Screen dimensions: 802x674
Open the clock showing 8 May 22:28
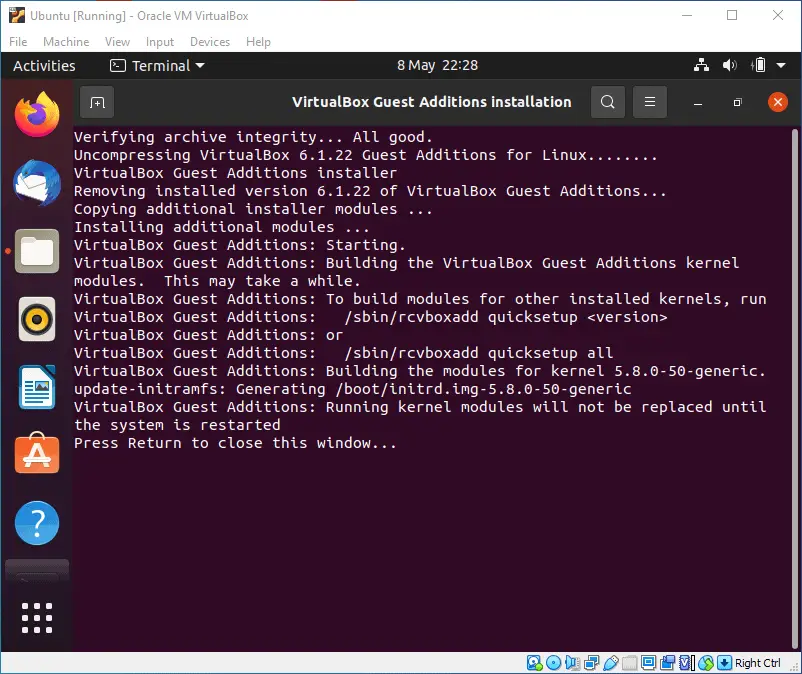pyautogui.click(x=437, y=65)
